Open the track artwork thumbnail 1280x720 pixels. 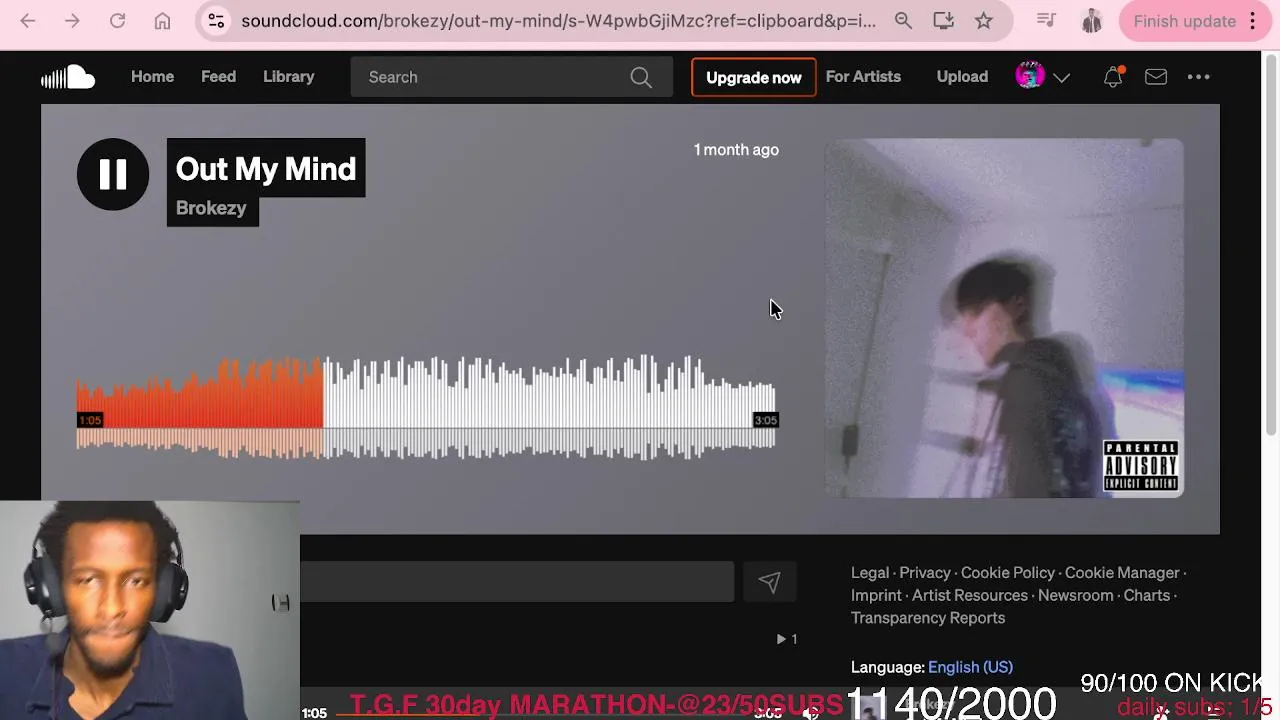[x=1004, y=318]
